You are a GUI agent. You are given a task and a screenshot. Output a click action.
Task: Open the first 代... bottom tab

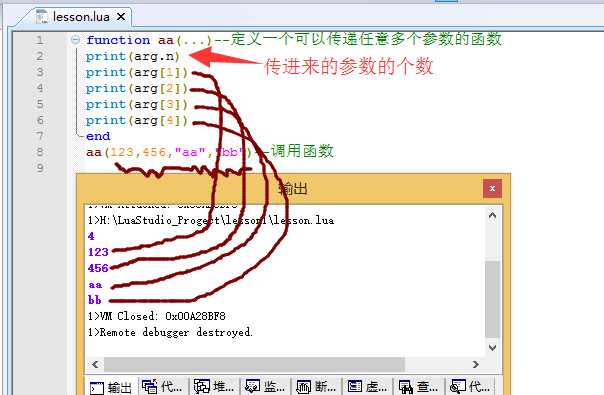[x=162, y=386]
